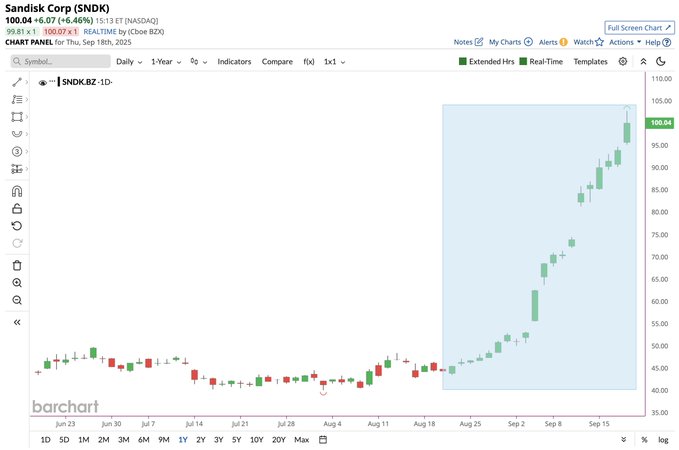Click the REALTIME quote link

pos(100,32)
